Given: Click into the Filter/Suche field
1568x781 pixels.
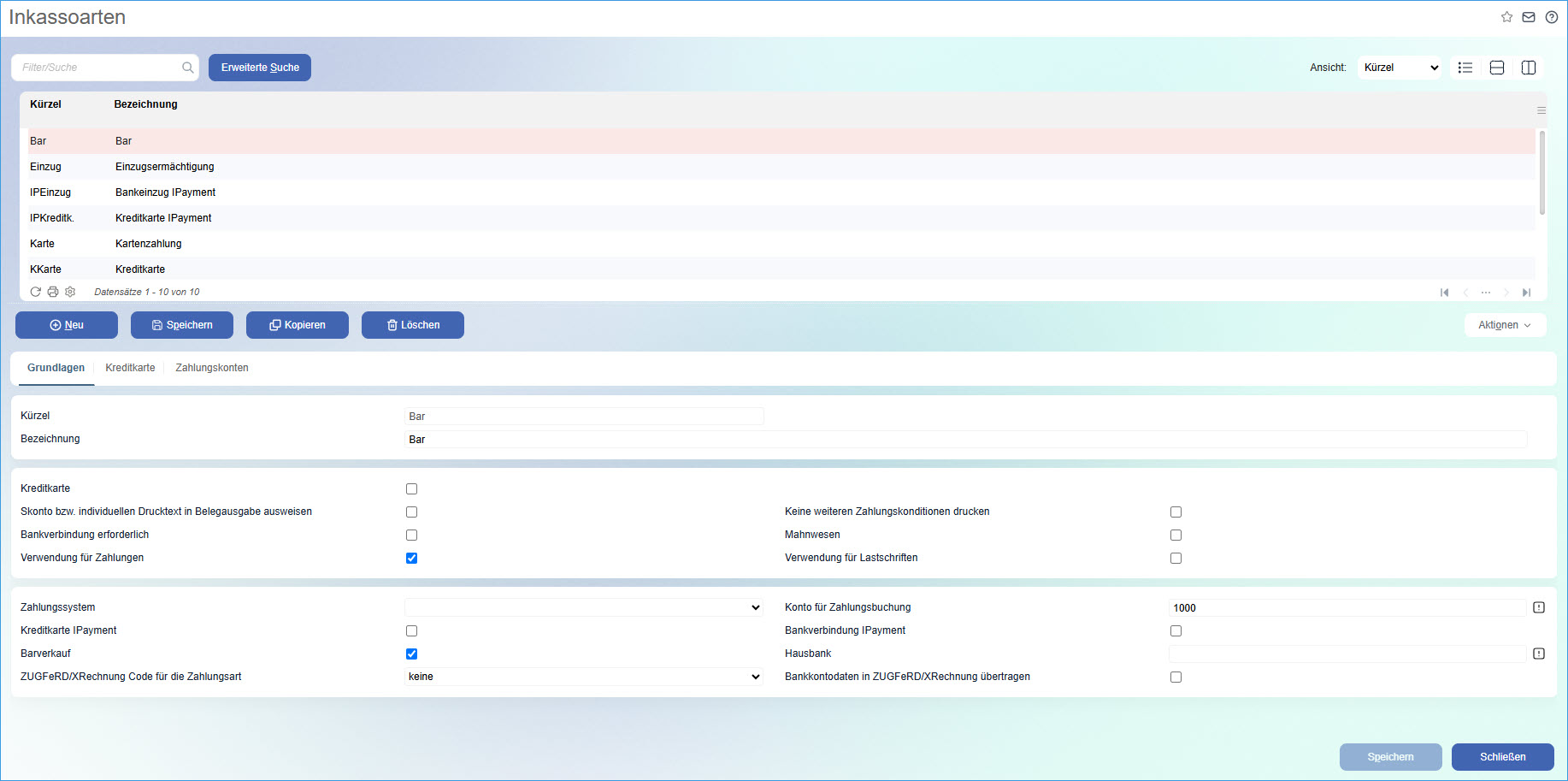Looking at the screenshot, I should click(x=98, y=68).
